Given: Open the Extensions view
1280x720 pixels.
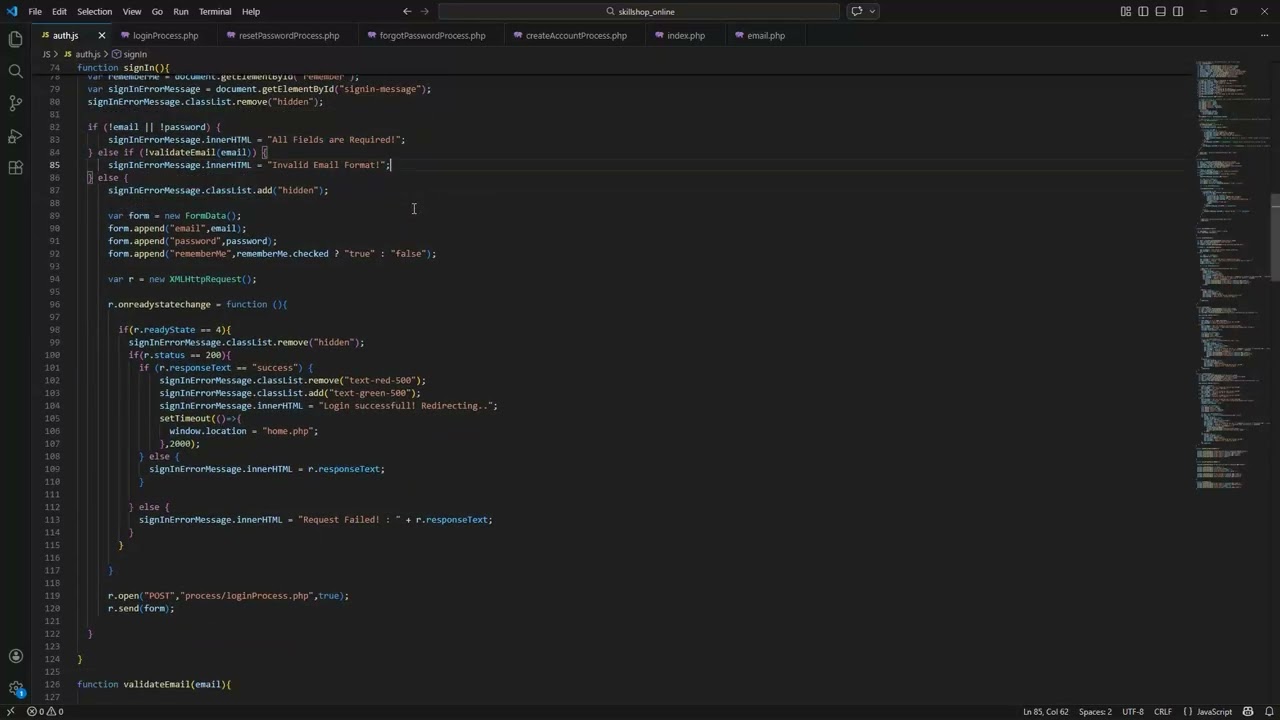Looking at the screenshot, I should click(x=15, y=167).
